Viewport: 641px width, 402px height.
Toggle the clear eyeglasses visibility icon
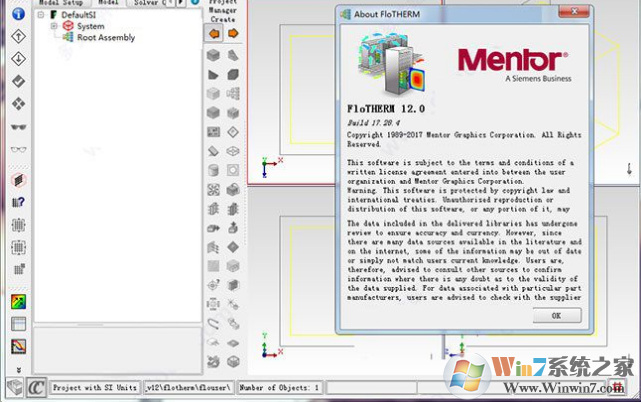click(x=18, y=150)
